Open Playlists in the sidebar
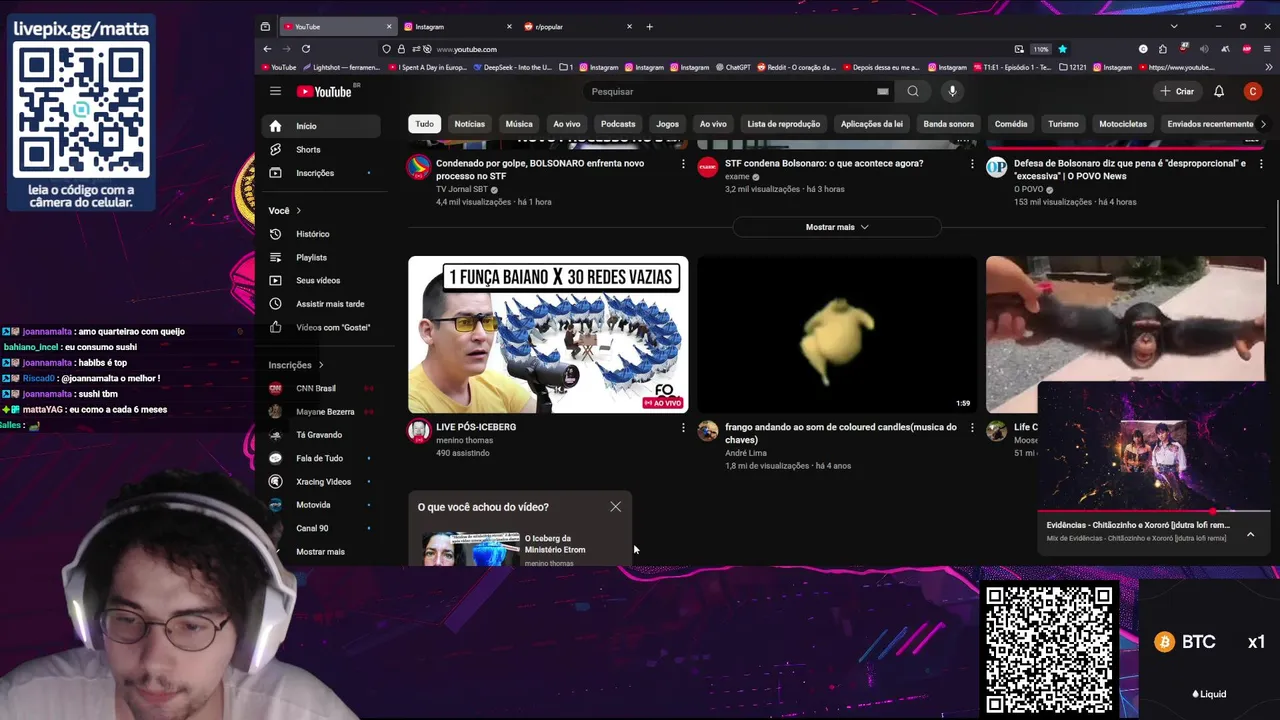Image resolution: width=1280 pixels, height=720 pixels. tap(322, 257)
